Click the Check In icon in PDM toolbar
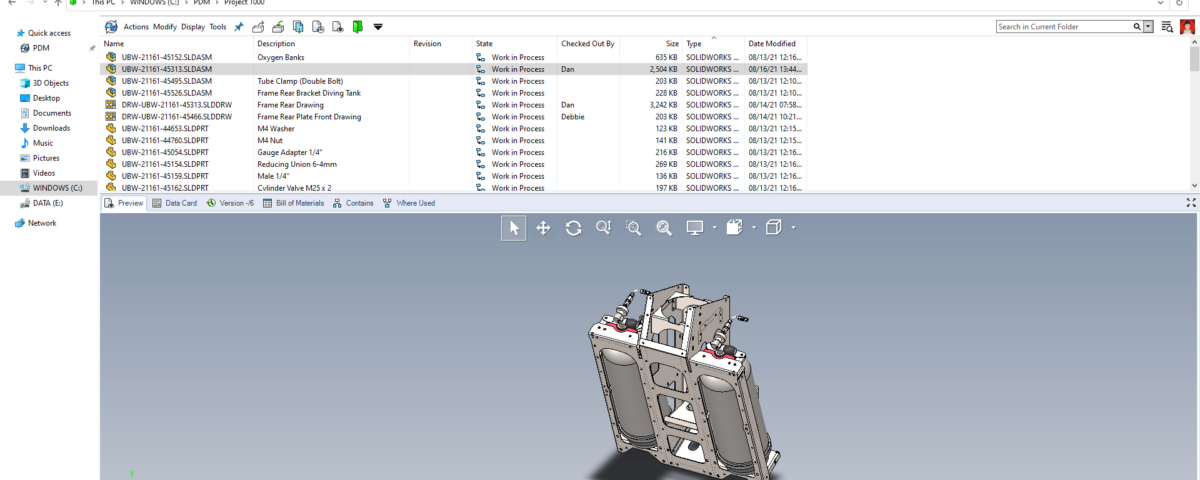Screen dimensions: 1200x480 coord(278,27)
